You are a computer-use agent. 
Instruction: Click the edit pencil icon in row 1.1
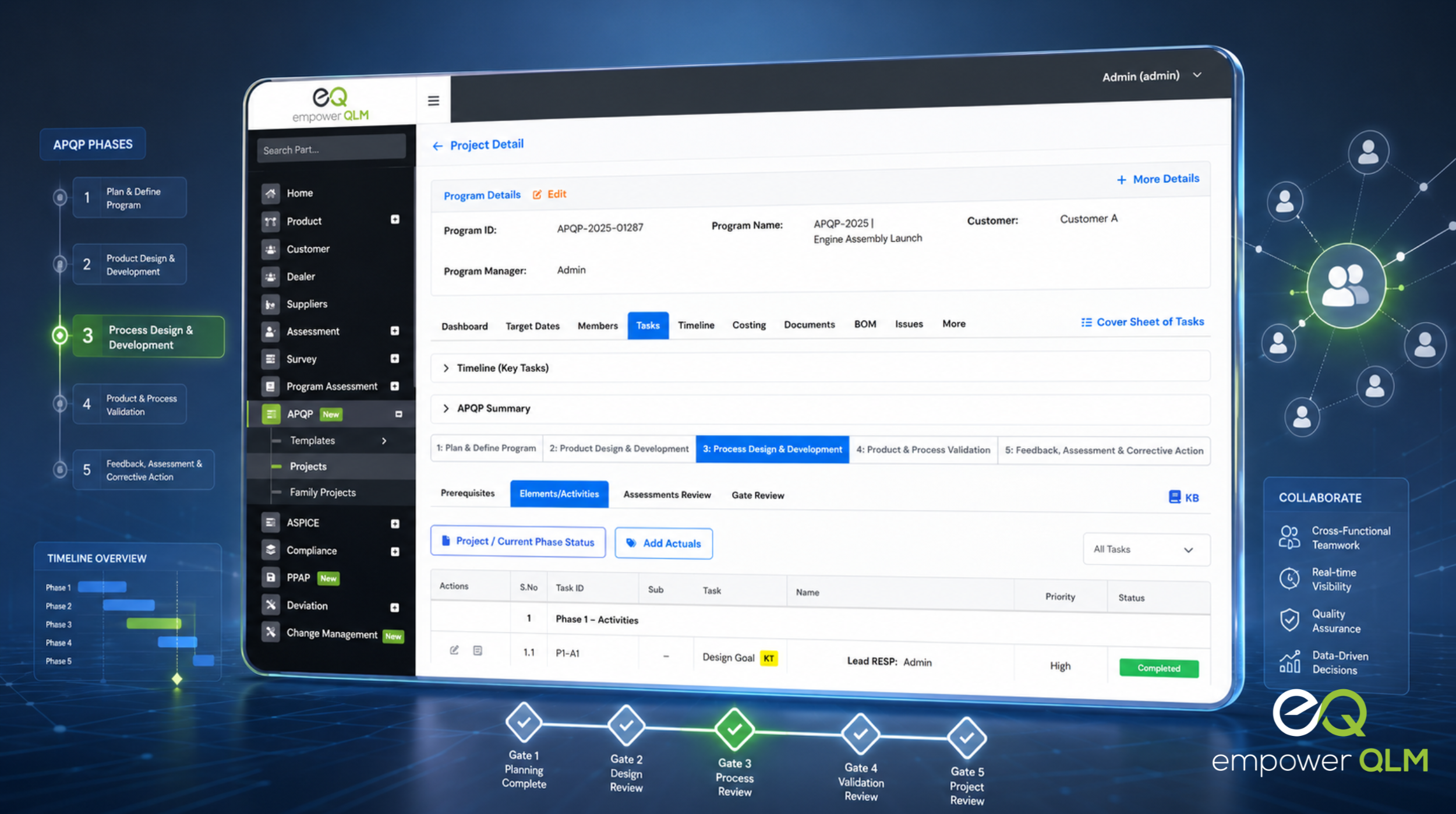point(454,650)
